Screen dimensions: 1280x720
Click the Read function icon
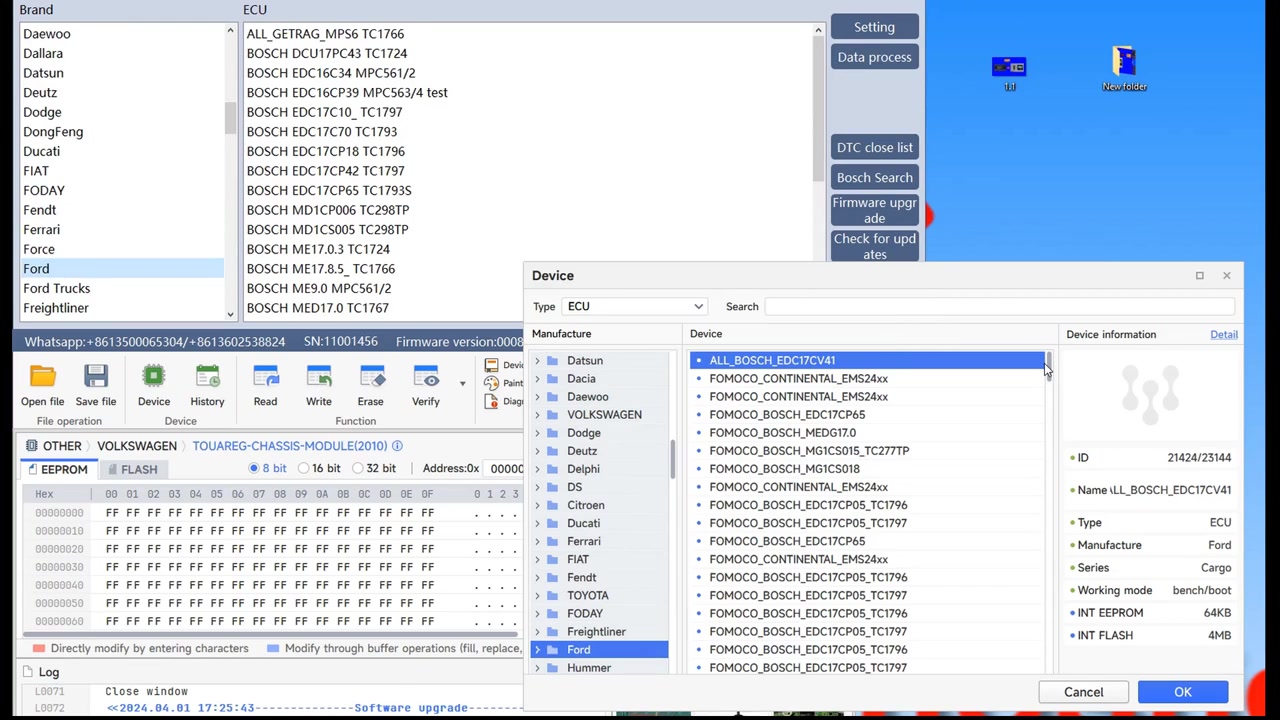tap(265, 377)
